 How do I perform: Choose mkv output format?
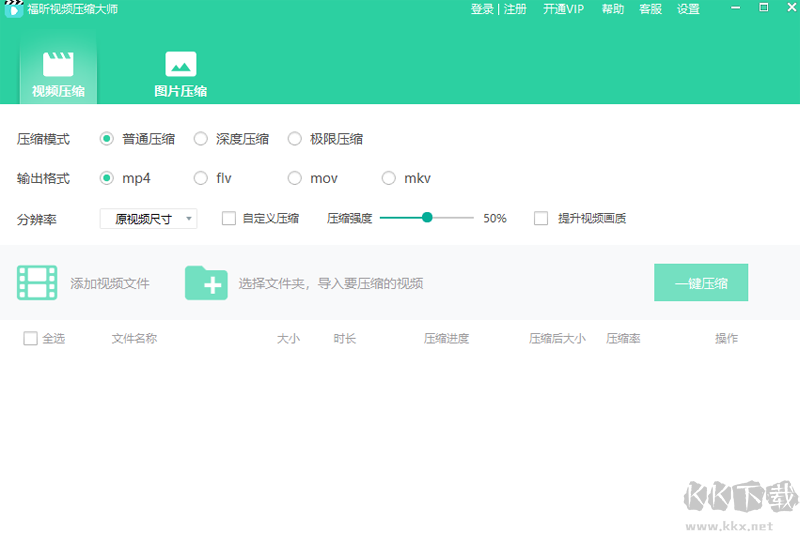[389, 178]
